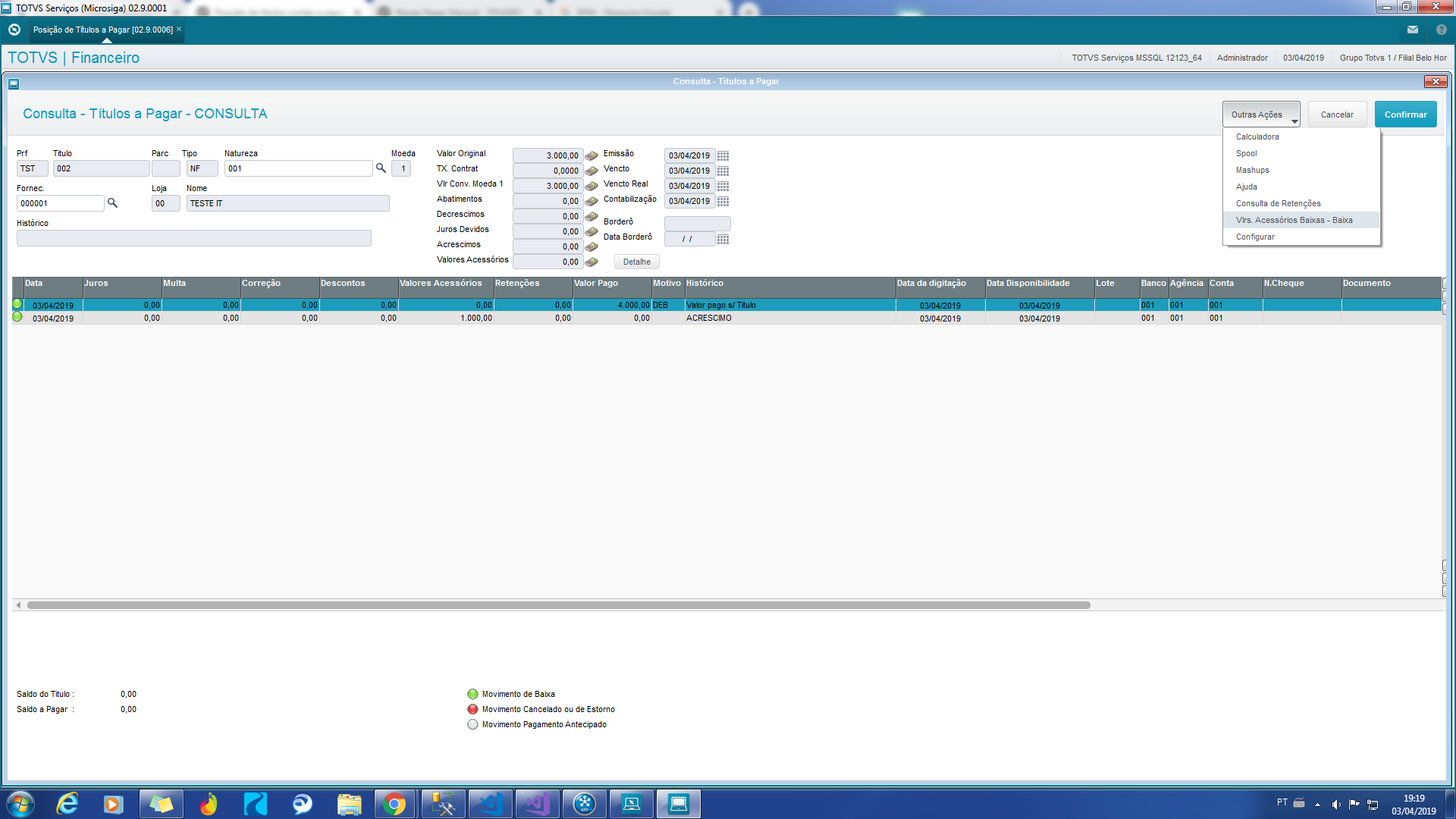The image size is (1456, 819).
Task: Open the Calculadora menu option
Action: (1257, 136)
